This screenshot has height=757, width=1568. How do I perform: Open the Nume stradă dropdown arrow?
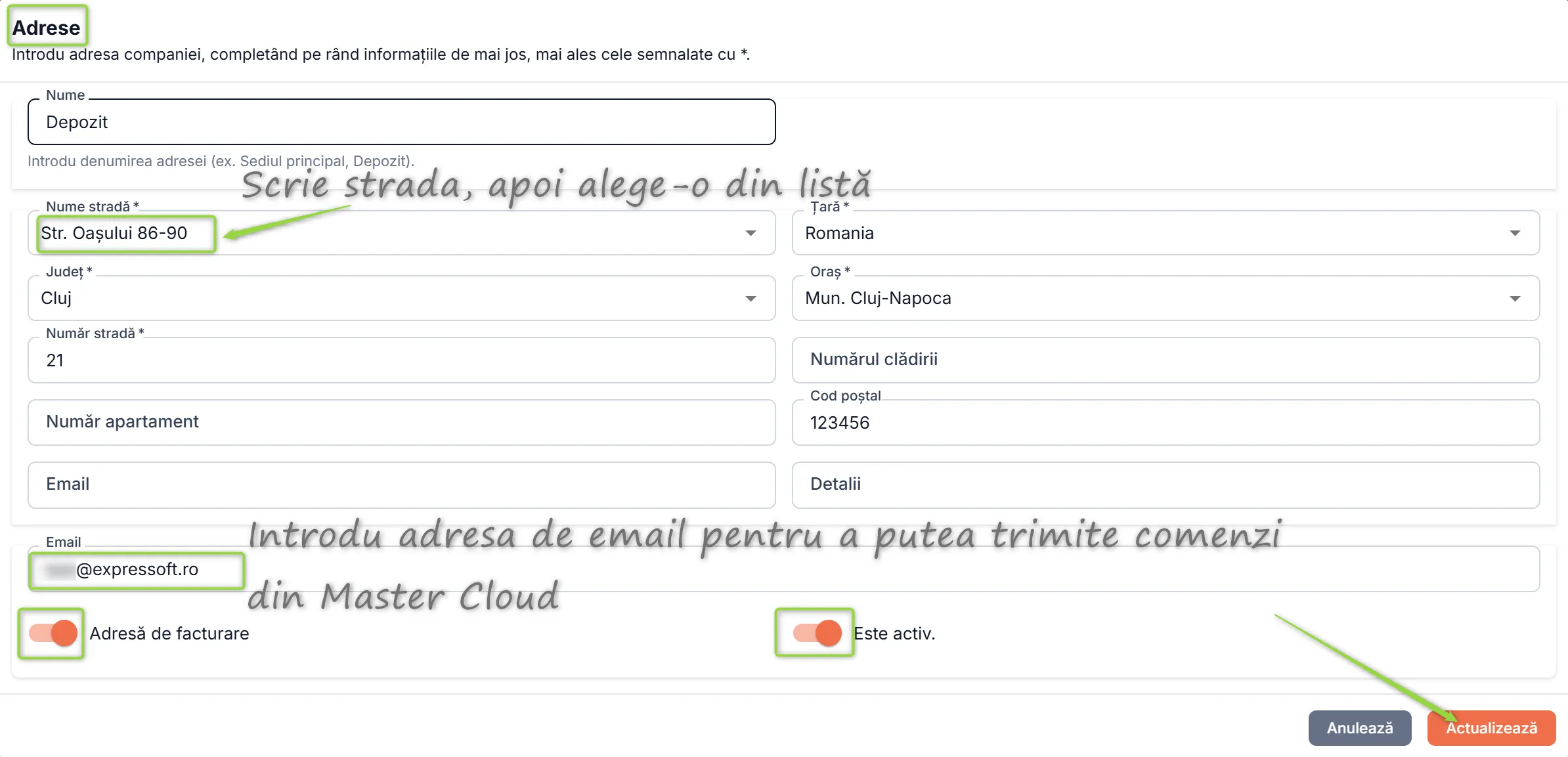751,233
